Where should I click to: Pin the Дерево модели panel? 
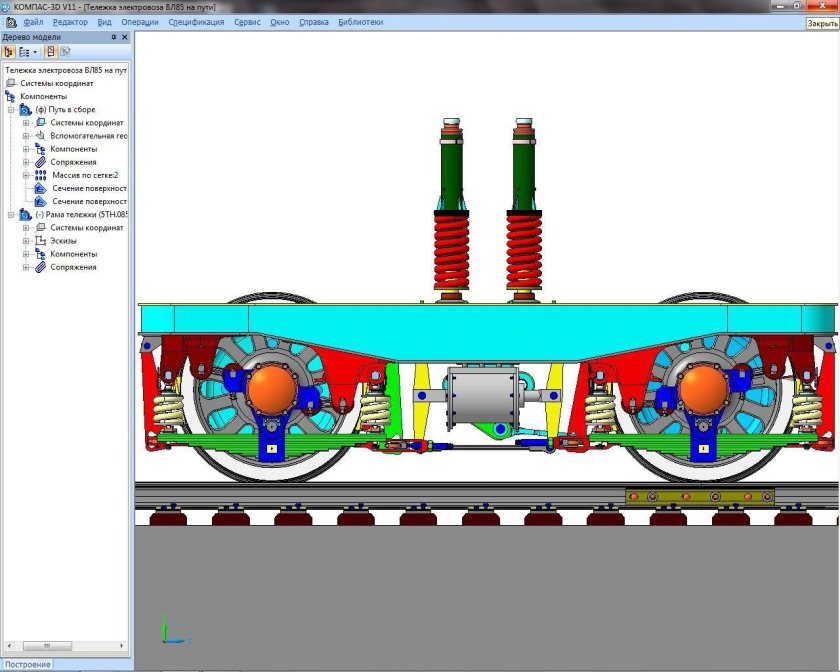(113, 37)
